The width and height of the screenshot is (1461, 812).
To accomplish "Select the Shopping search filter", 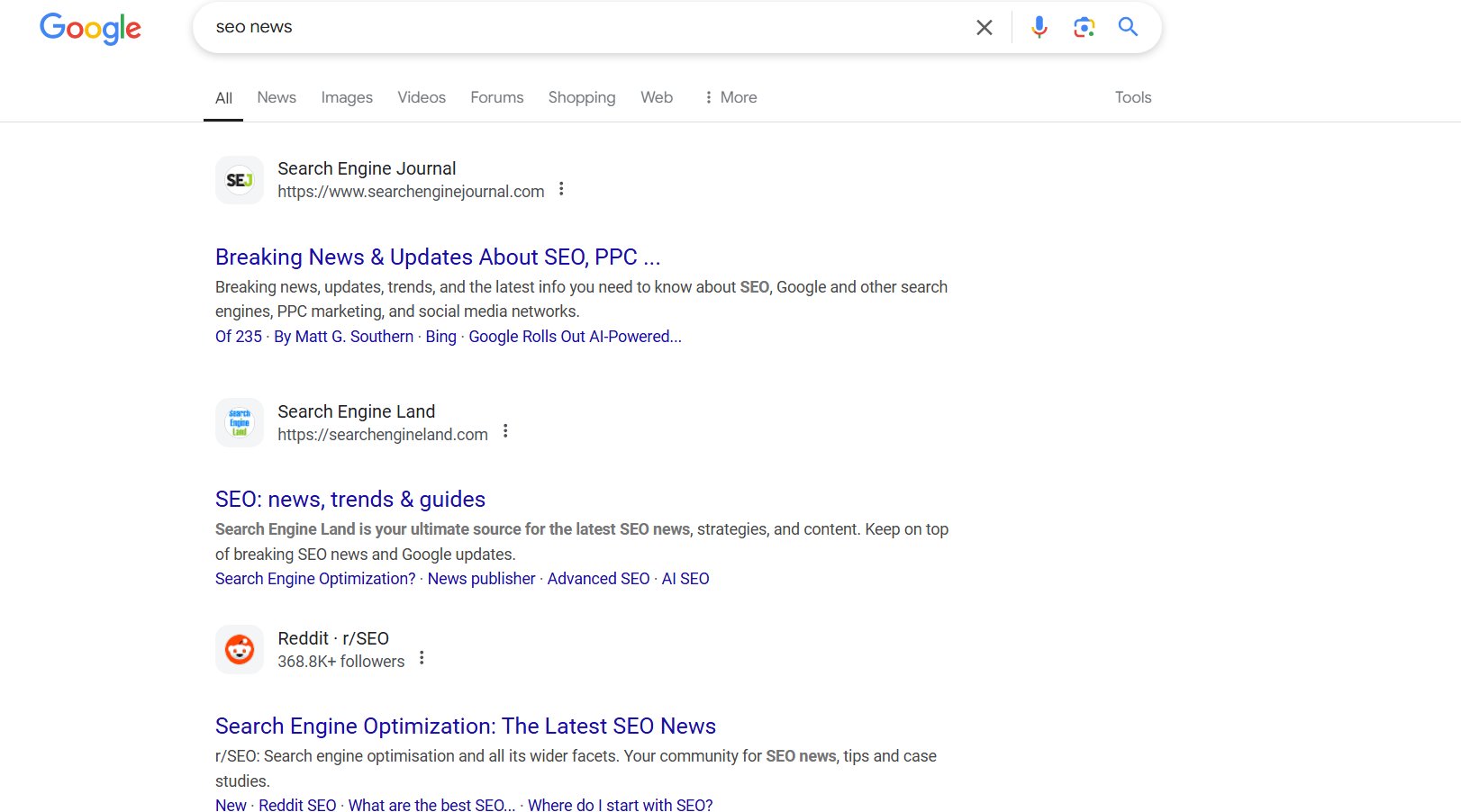I will click(x=581, y=97).
